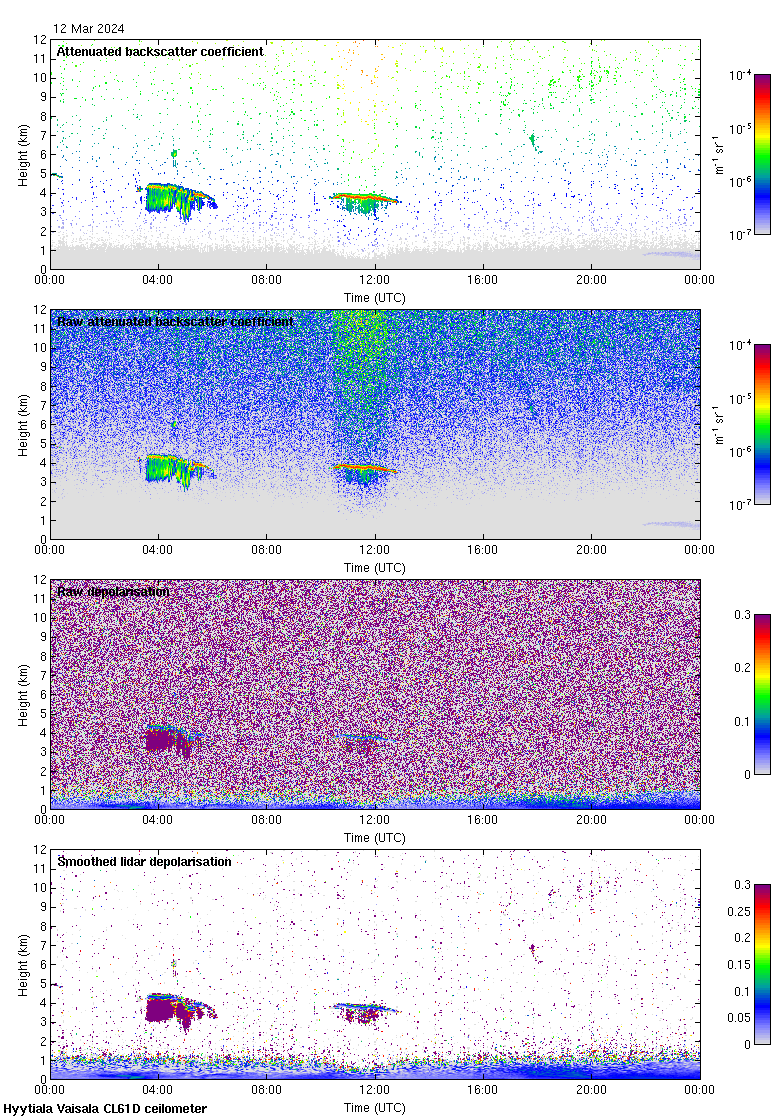Click the 10⁻⁷ tick on Raw attenuated backscatter colorbar
Viewport: 780px width, 1120px height.
click(x=740, y=504)
